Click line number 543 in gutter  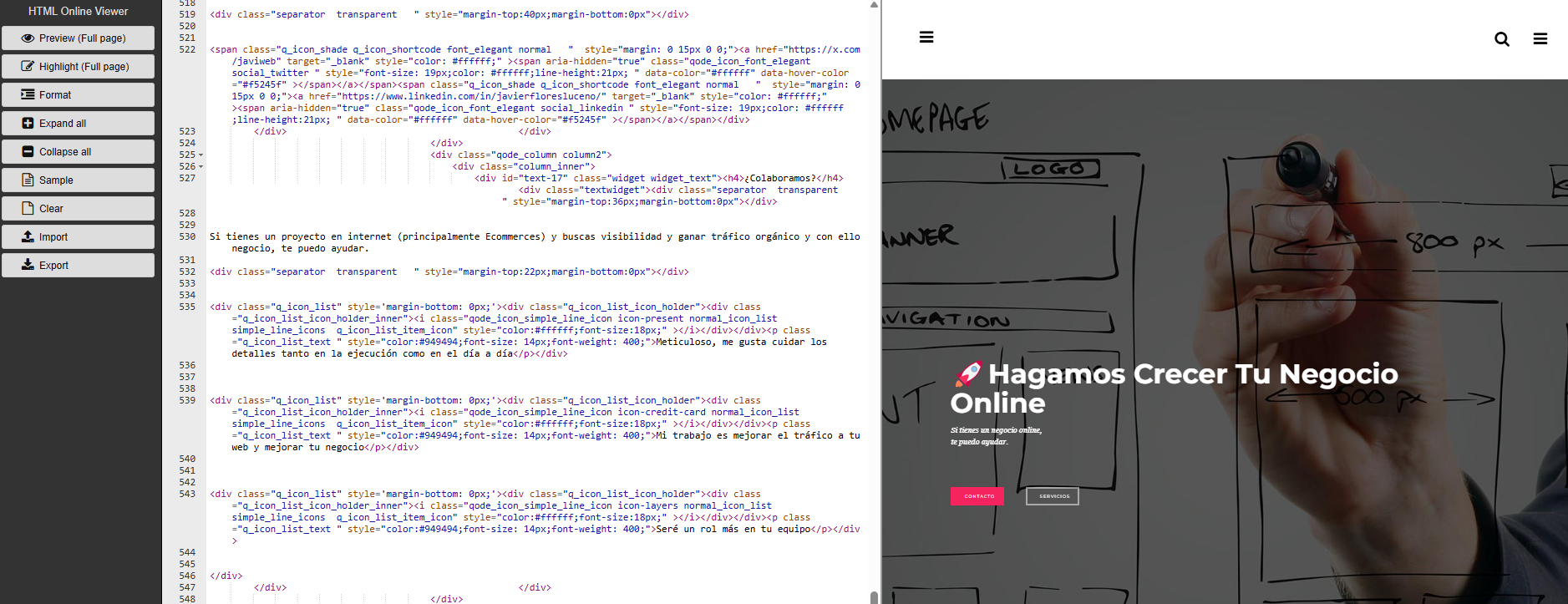[187, 495]
